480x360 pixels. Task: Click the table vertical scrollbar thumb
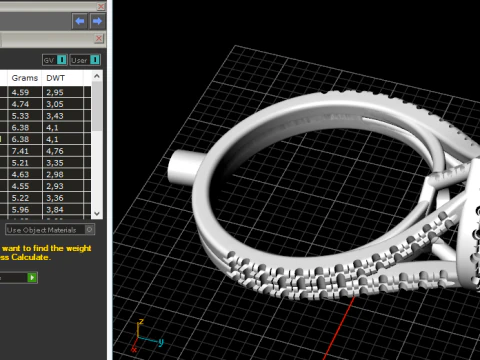[97, 107]
